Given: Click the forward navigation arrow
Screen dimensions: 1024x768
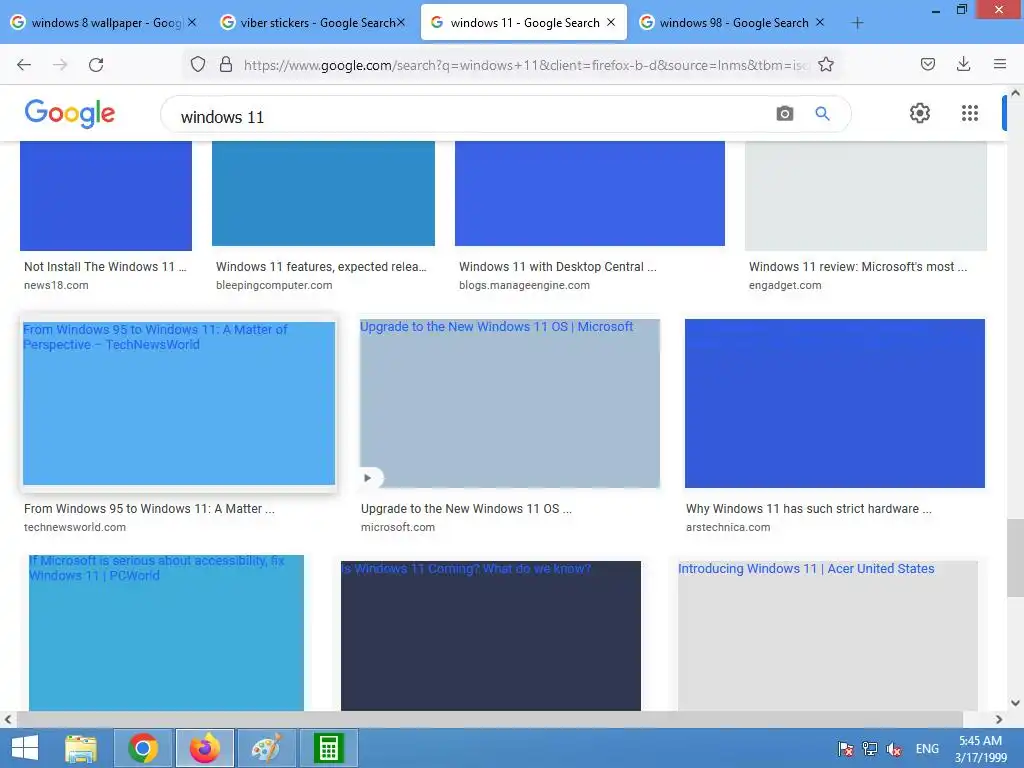Looking at the screenshot, I should pyautogui.click(x=60, y=64).
